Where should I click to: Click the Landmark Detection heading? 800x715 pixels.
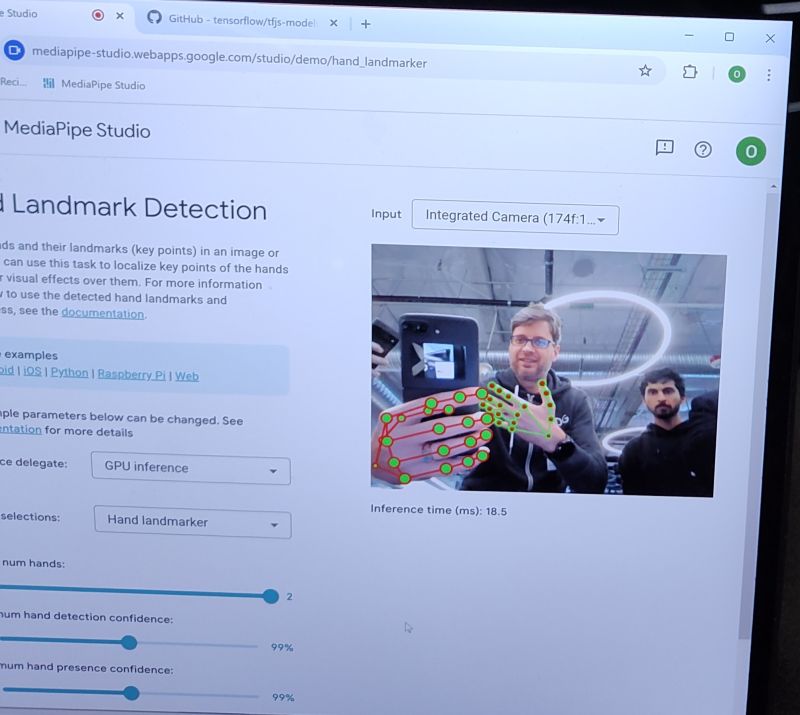(133, 207)
